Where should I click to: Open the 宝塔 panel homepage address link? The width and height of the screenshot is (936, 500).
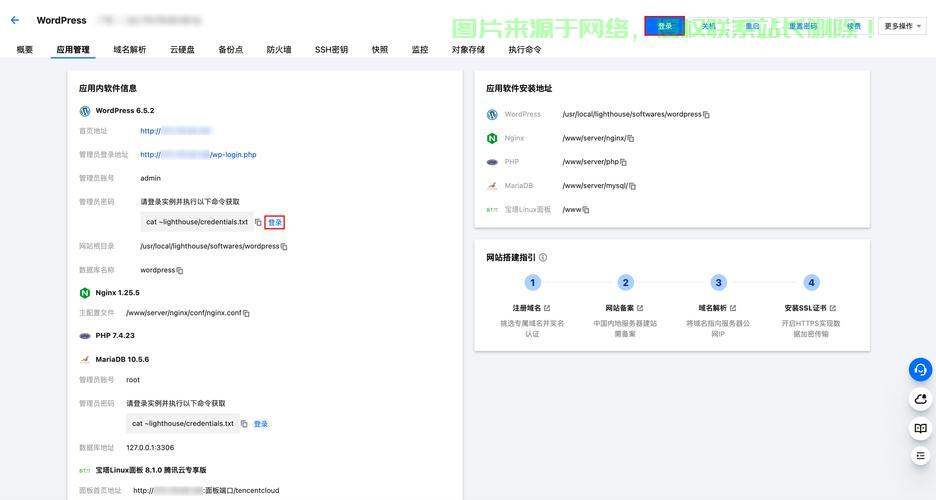click(206, 490)
